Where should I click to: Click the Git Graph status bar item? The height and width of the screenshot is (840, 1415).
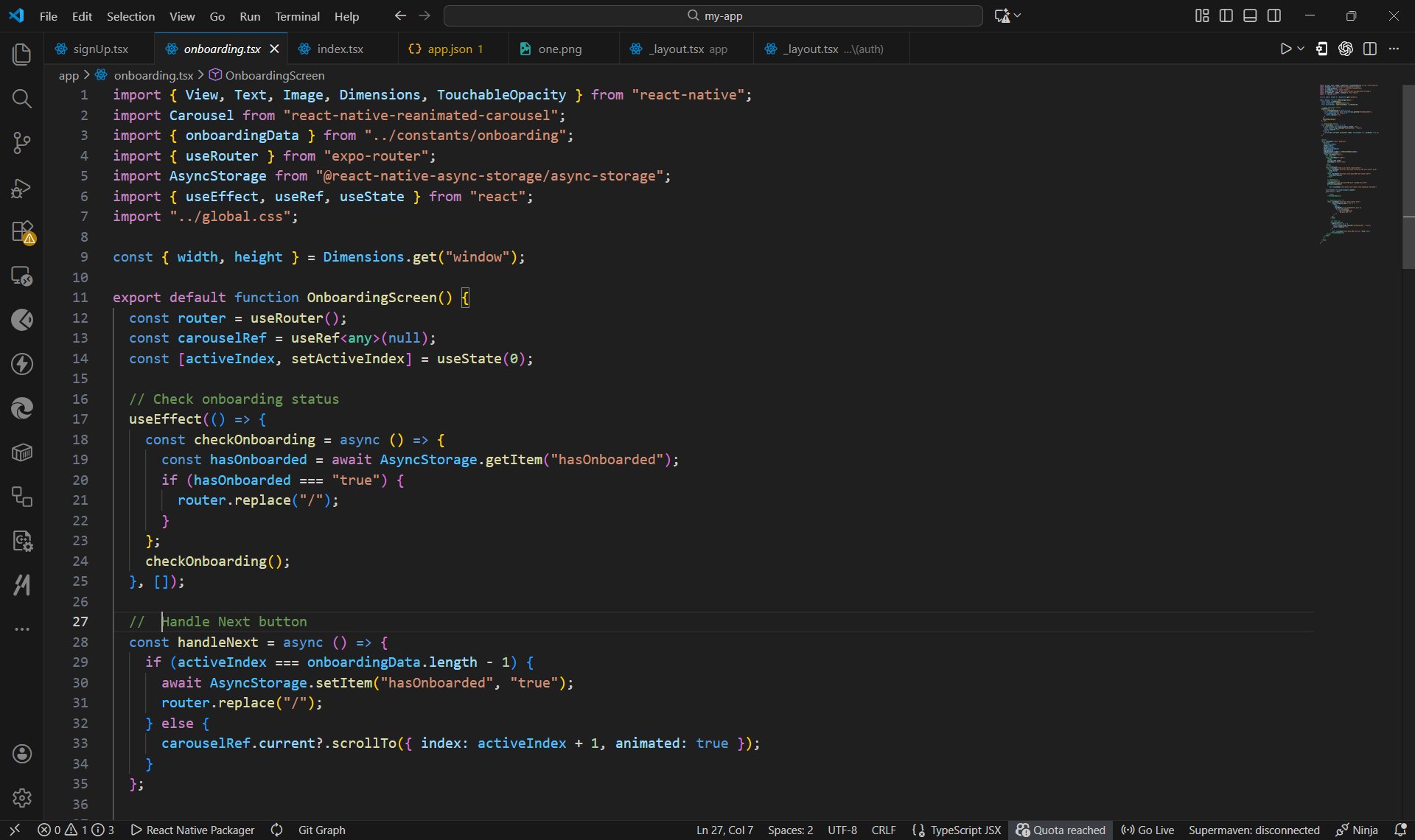point(321,830)
